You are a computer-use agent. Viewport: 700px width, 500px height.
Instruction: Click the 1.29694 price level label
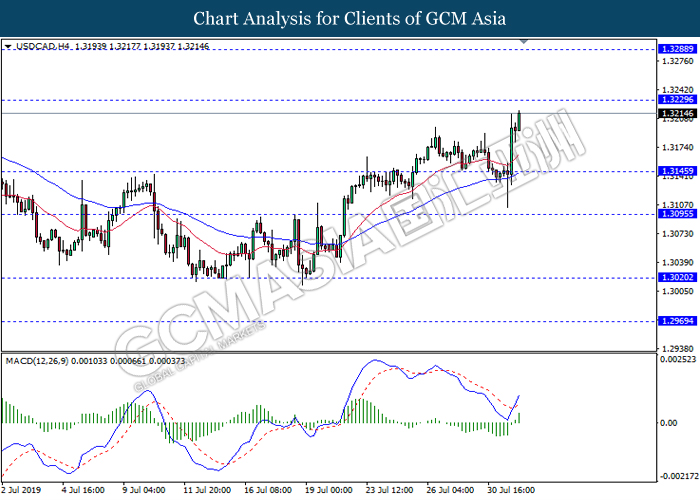click(x=677, y=321)
